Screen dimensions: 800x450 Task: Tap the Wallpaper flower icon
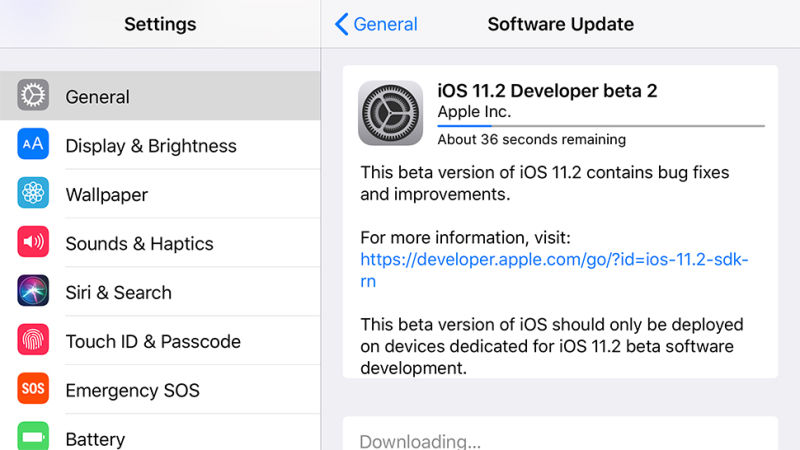[x=33, y=193]
